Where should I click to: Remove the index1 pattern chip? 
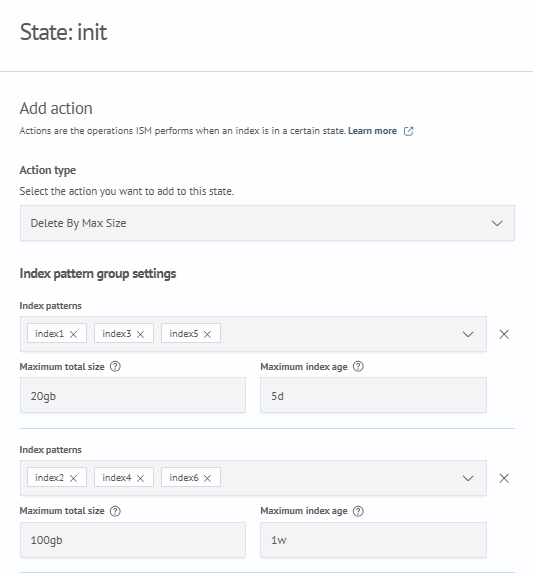pos(73,334)
